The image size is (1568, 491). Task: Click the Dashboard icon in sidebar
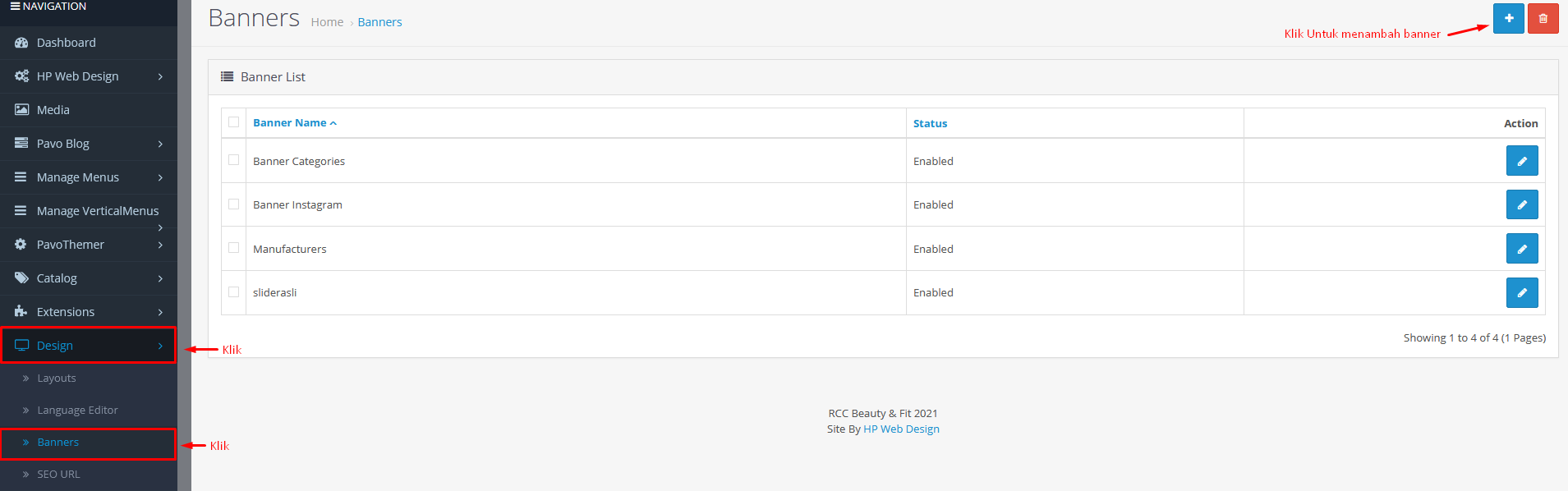pyautogui.click(x=21, y=43)
